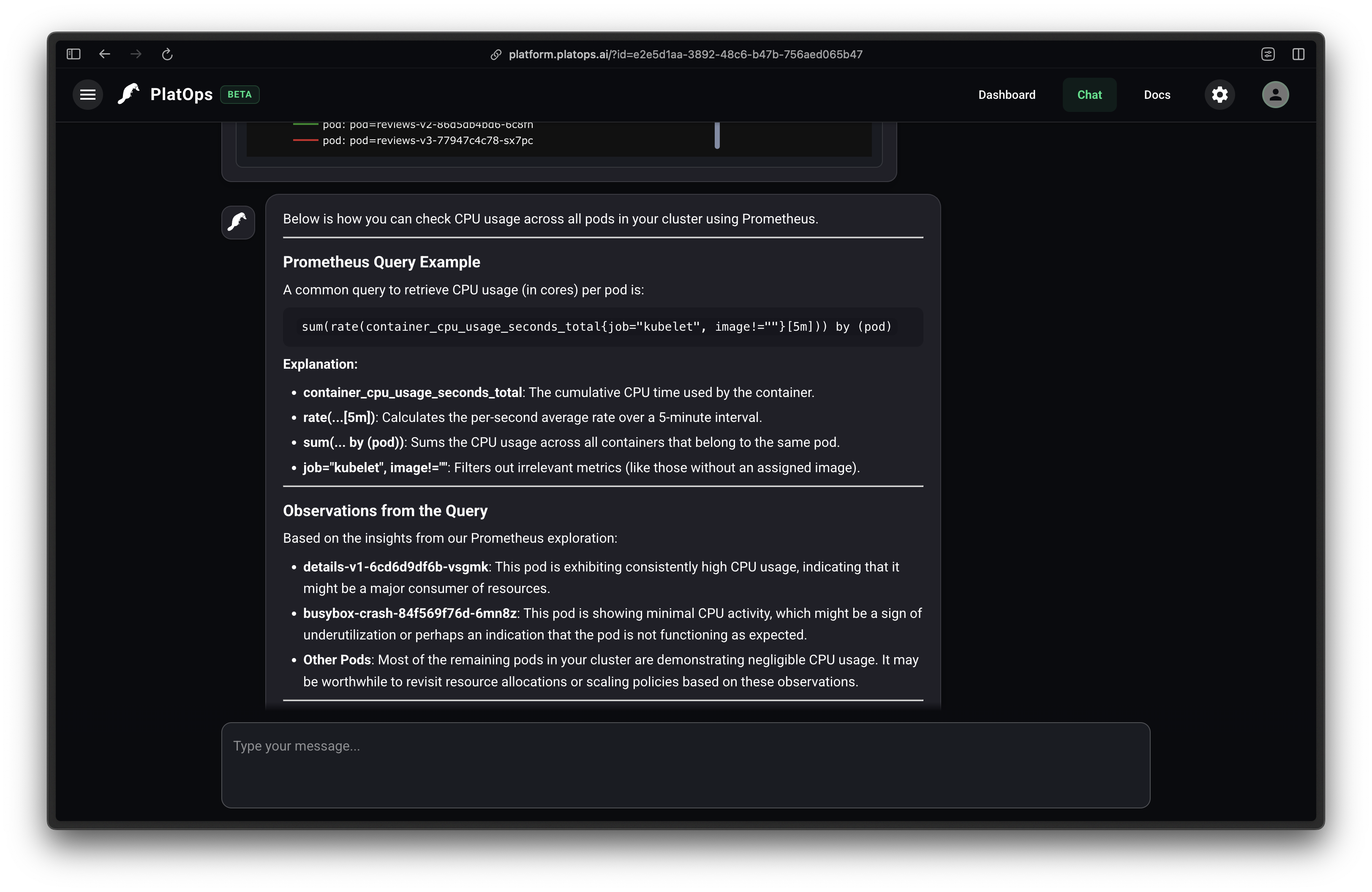Viewport: 1372px width, 892px height.
Task: Click the BETA badge
Action: pyautogui.click(x=239, y=95)
